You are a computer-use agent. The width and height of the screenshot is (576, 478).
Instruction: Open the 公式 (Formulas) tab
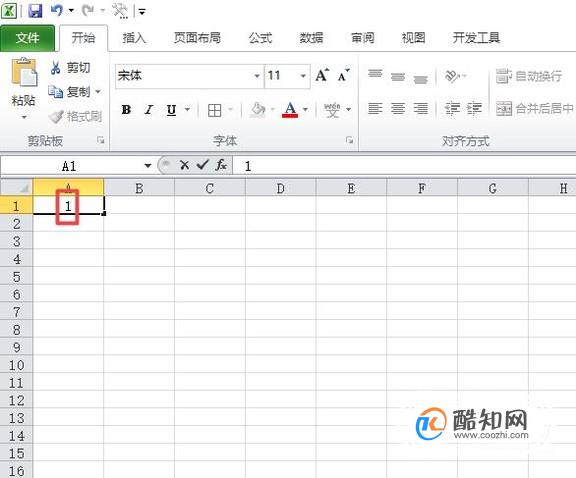point(260,38)
